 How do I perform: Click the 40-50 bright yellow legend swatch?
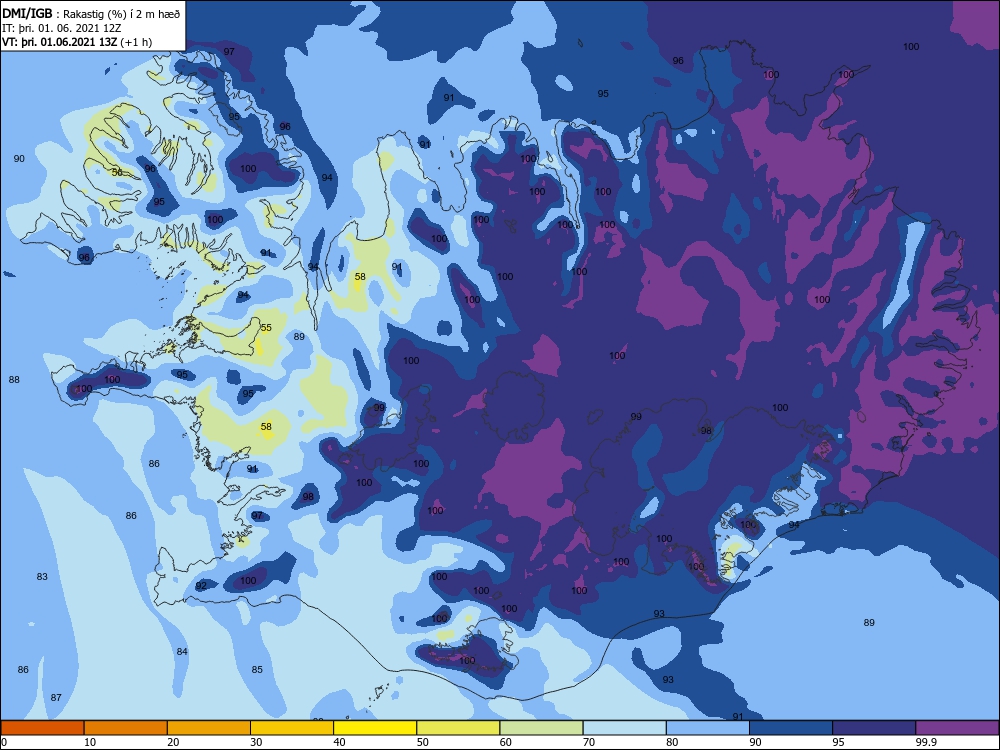coord(375,728)
